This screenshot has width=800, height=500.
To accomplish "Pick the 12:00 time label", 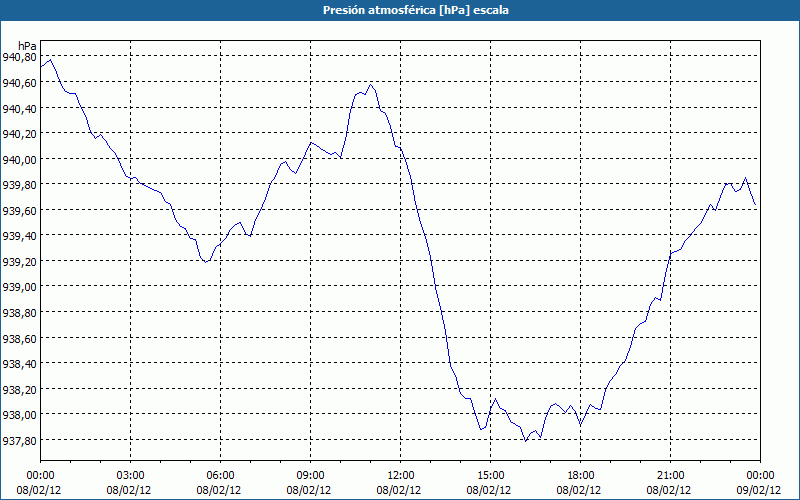I will [x=401, y=476].
